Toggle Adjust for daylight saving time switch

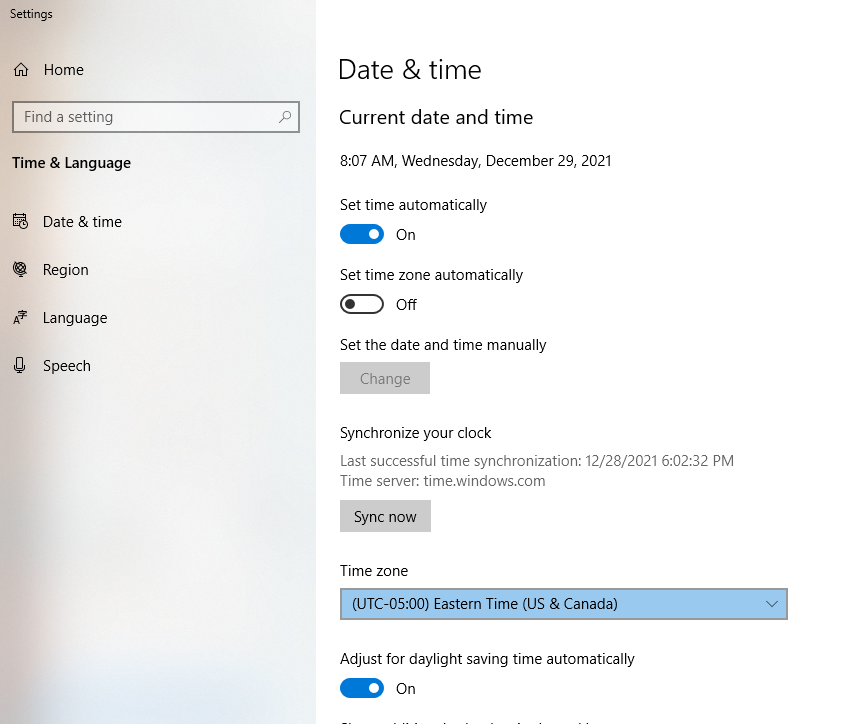(x=362, y=688)
